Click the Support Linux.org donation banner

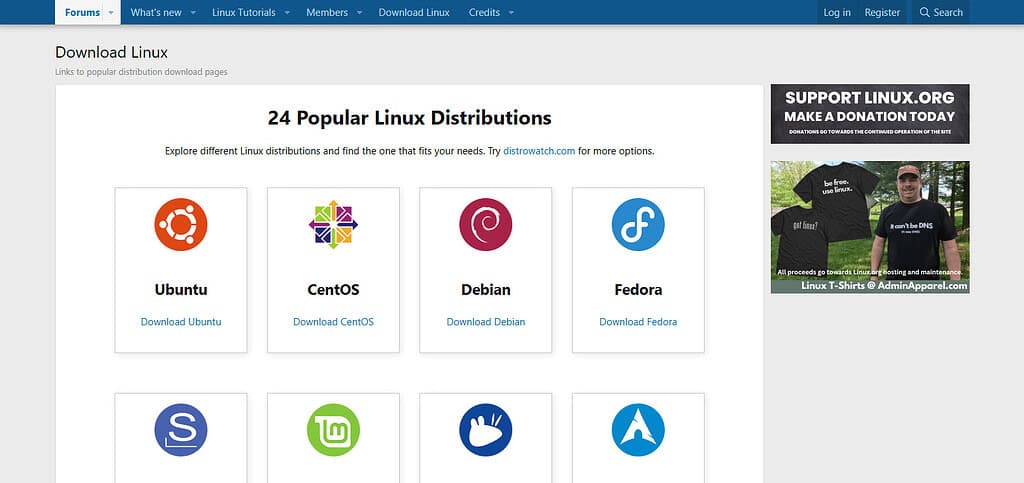coord(870,114)
